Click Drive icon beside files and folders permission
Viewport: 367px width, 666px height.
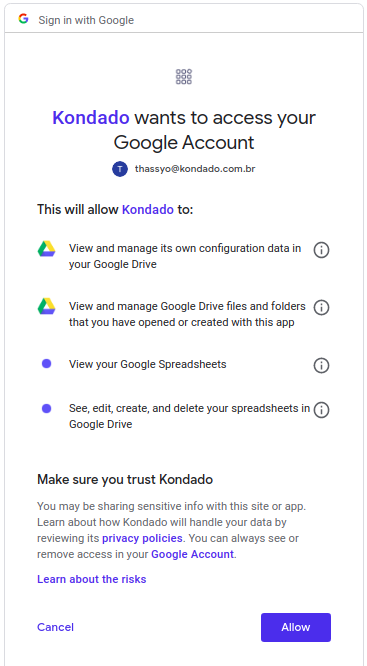(46, 306)
